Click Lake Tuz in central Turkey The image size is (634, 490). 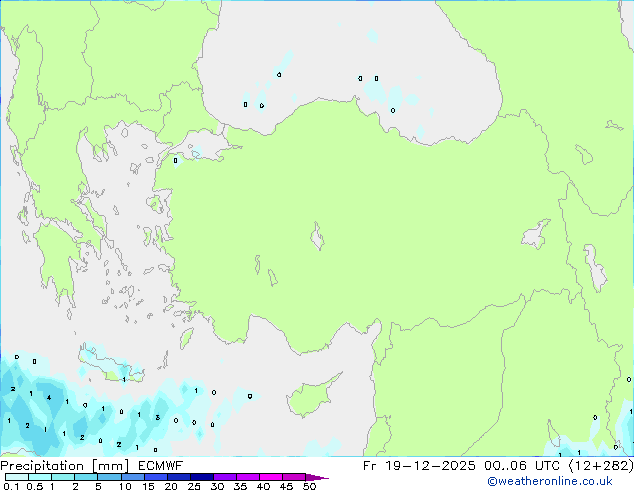[317, 237]
